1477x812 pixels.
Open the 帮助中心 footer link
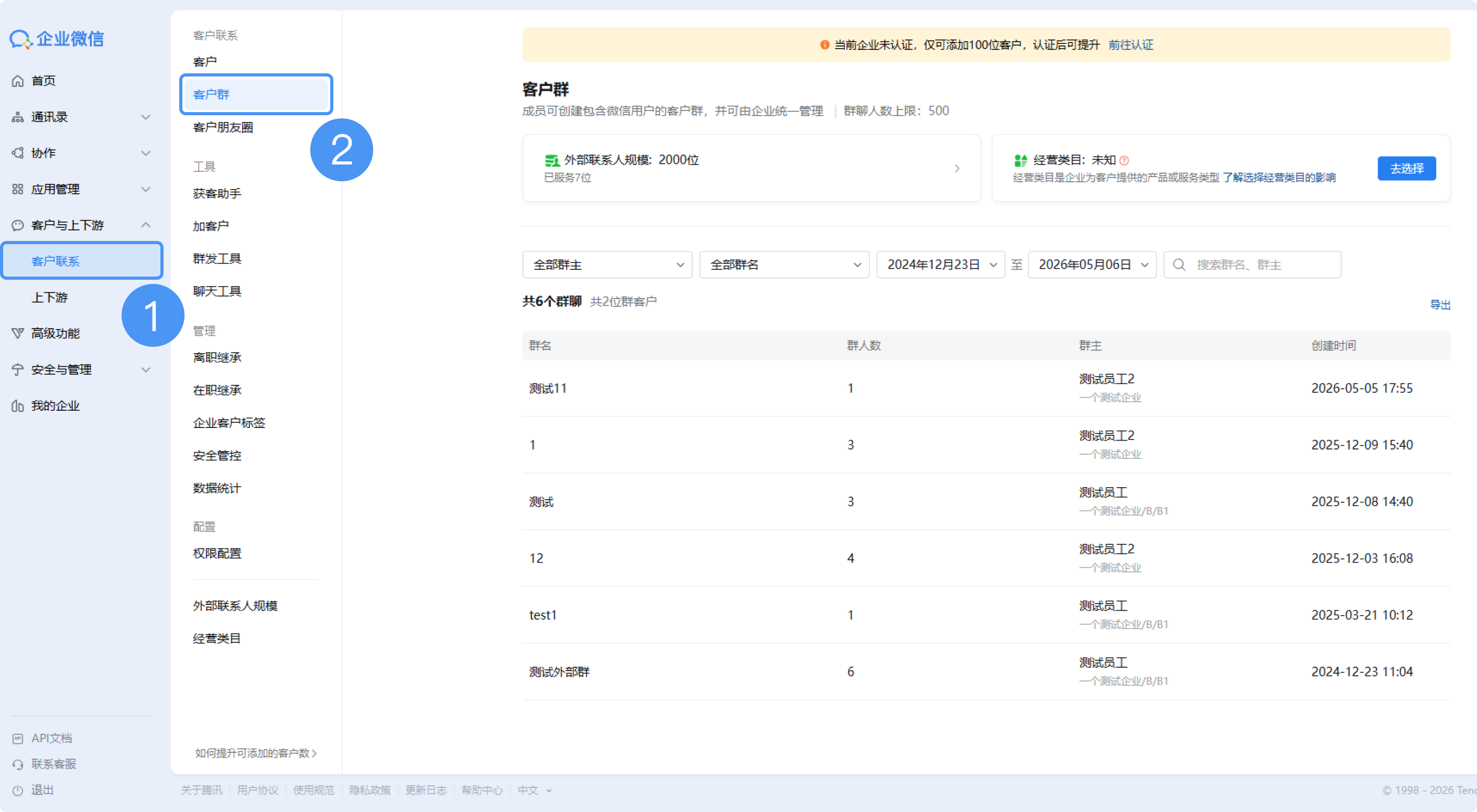point(482,790)
